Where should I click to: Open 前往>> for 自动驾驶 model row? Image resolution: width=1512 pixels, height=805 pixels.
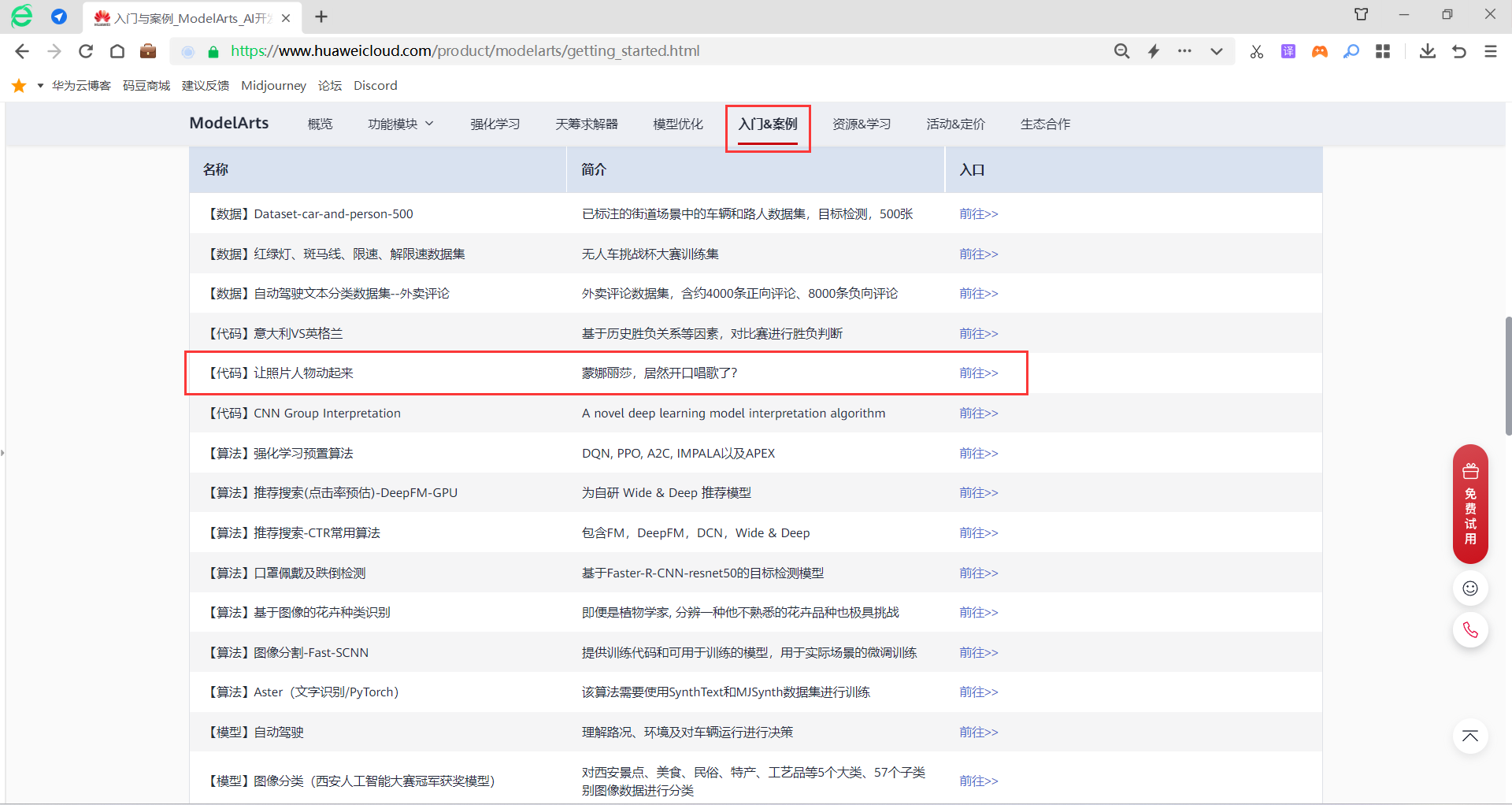[x=979, y=732]
